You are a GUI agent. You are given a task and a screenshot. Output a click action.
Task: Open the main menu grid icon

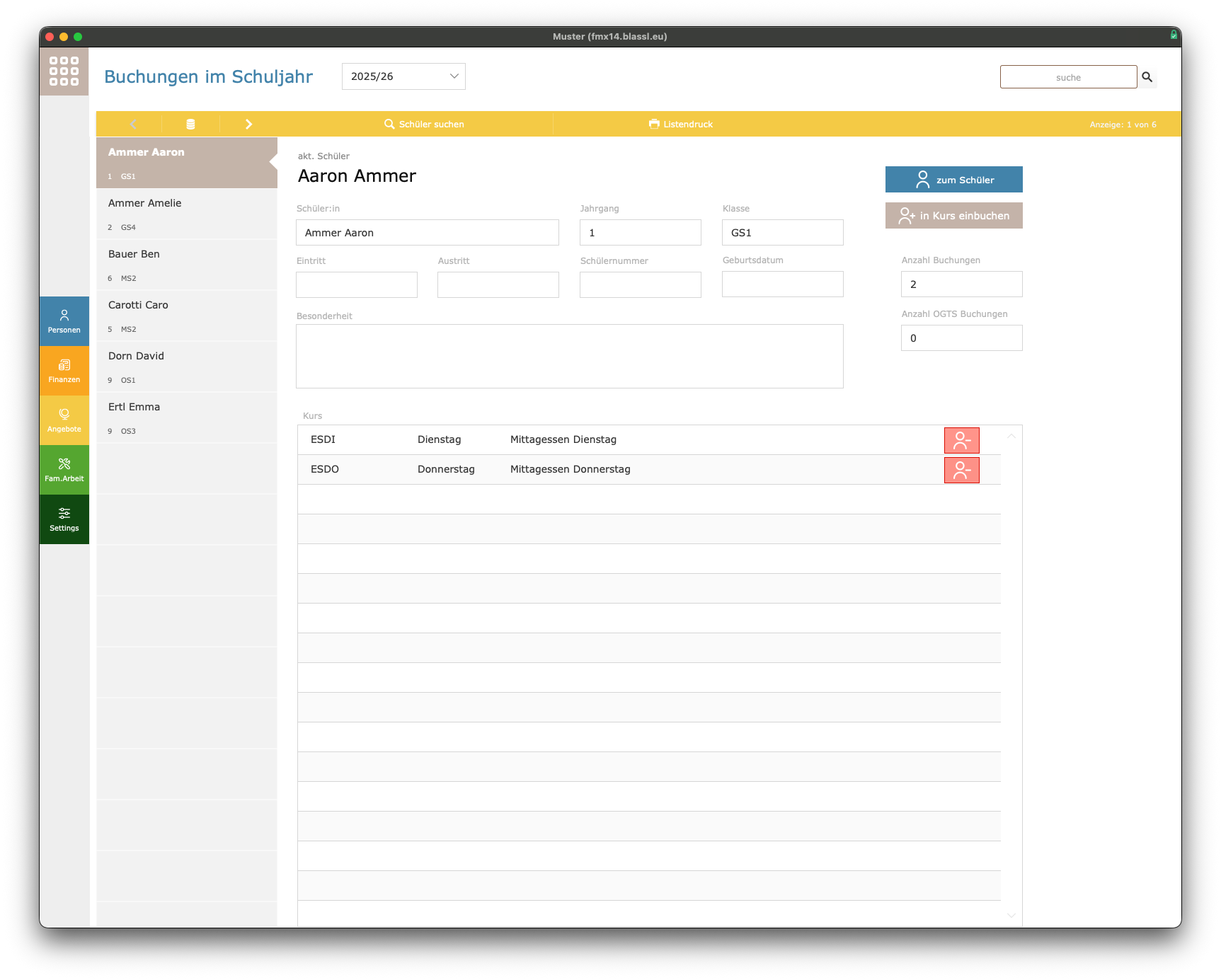64,71
